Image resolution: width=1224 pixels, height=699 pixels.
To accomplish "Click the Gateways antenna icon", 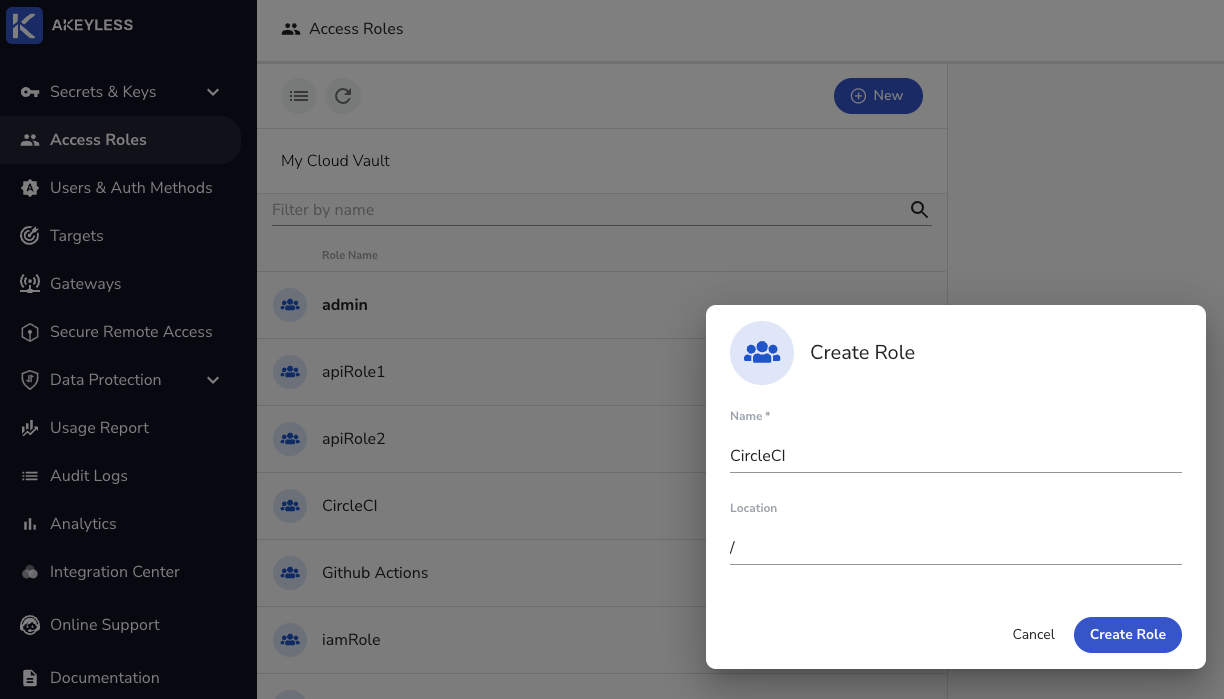I will tap(30, 284).
